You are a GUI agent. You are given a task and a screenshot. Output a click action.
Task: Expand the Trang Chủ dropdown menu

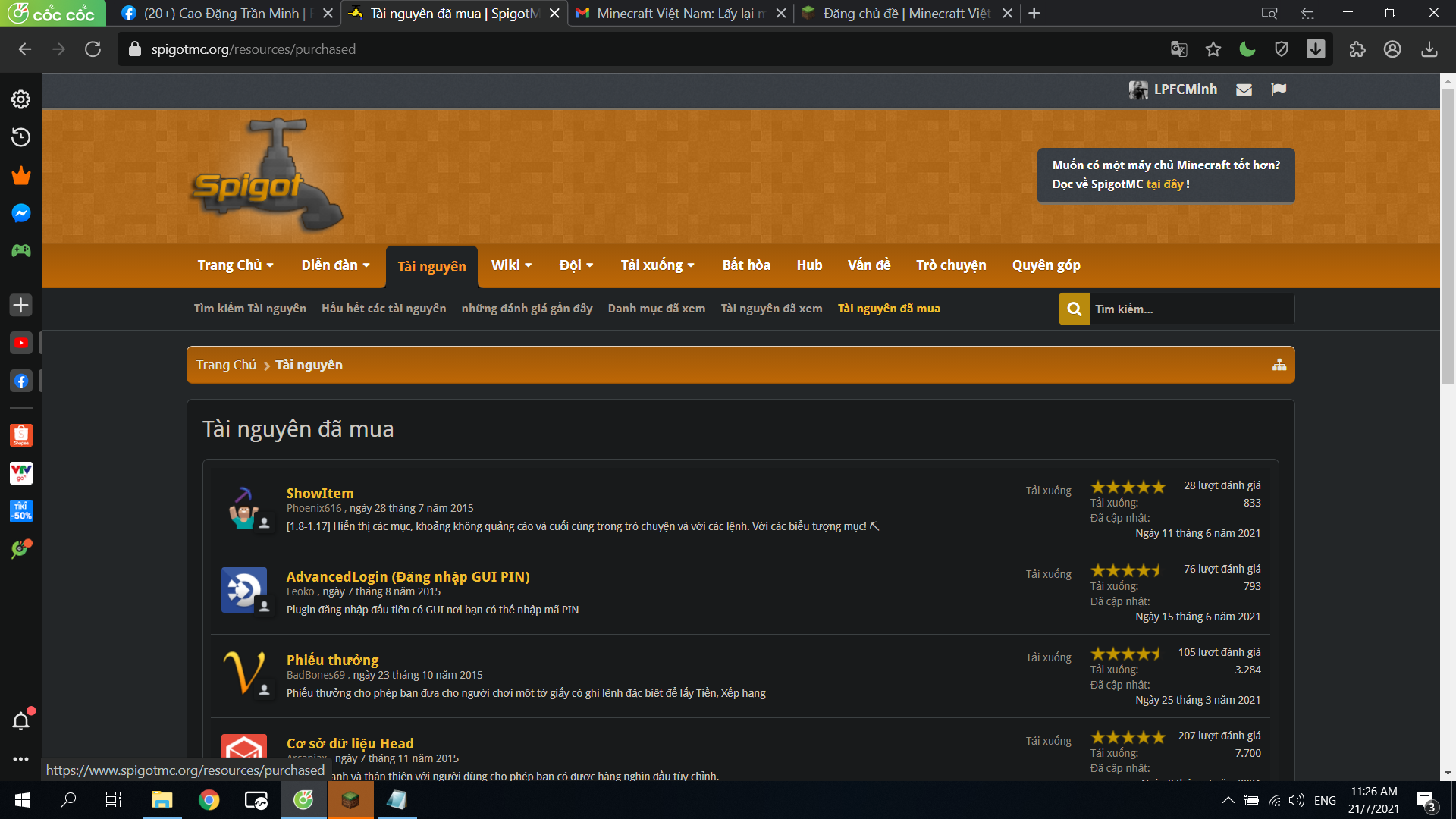235,265
